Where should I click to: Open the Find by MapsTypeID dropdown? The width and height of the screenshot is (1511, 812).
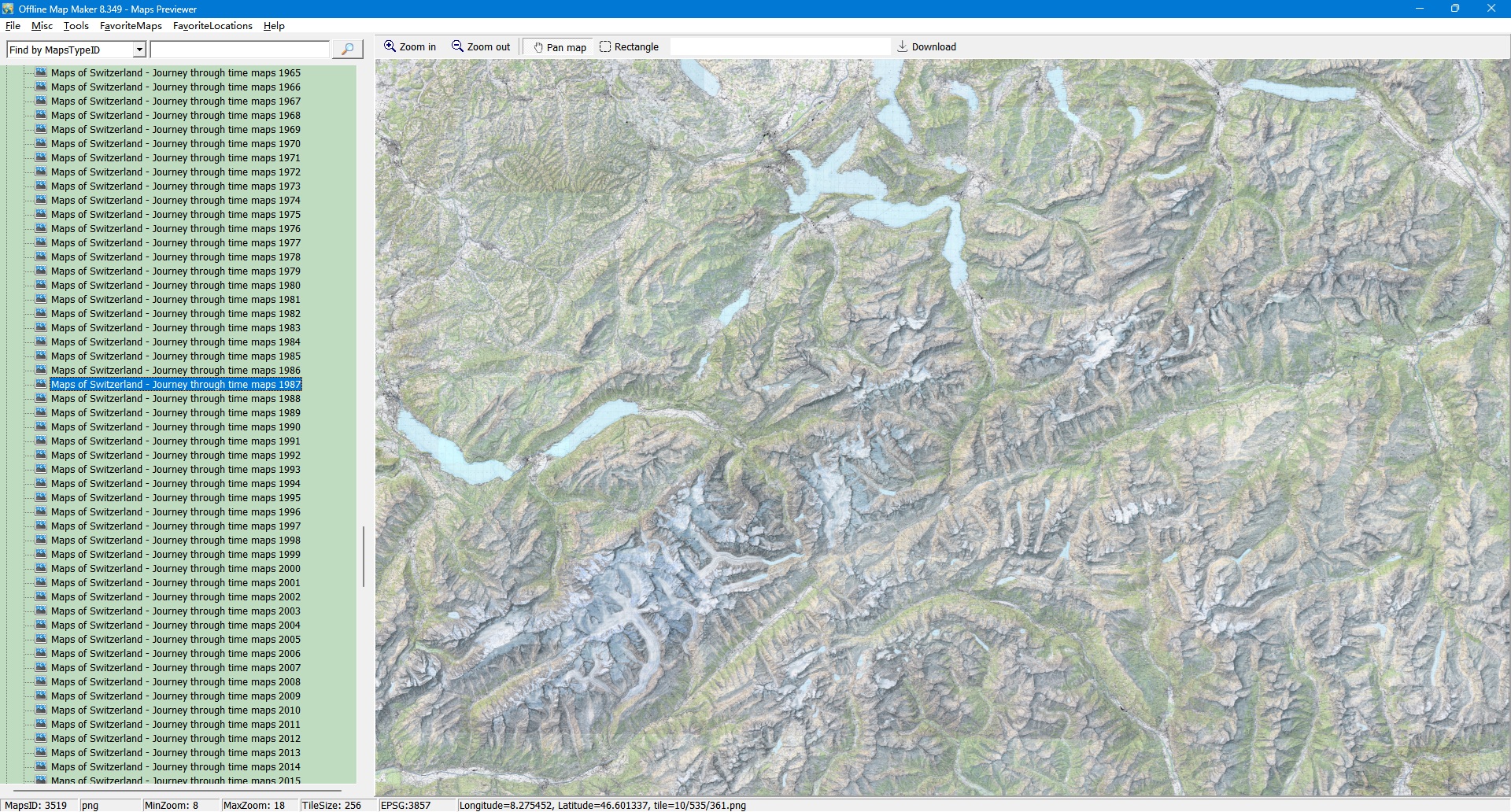coord(139,50)
